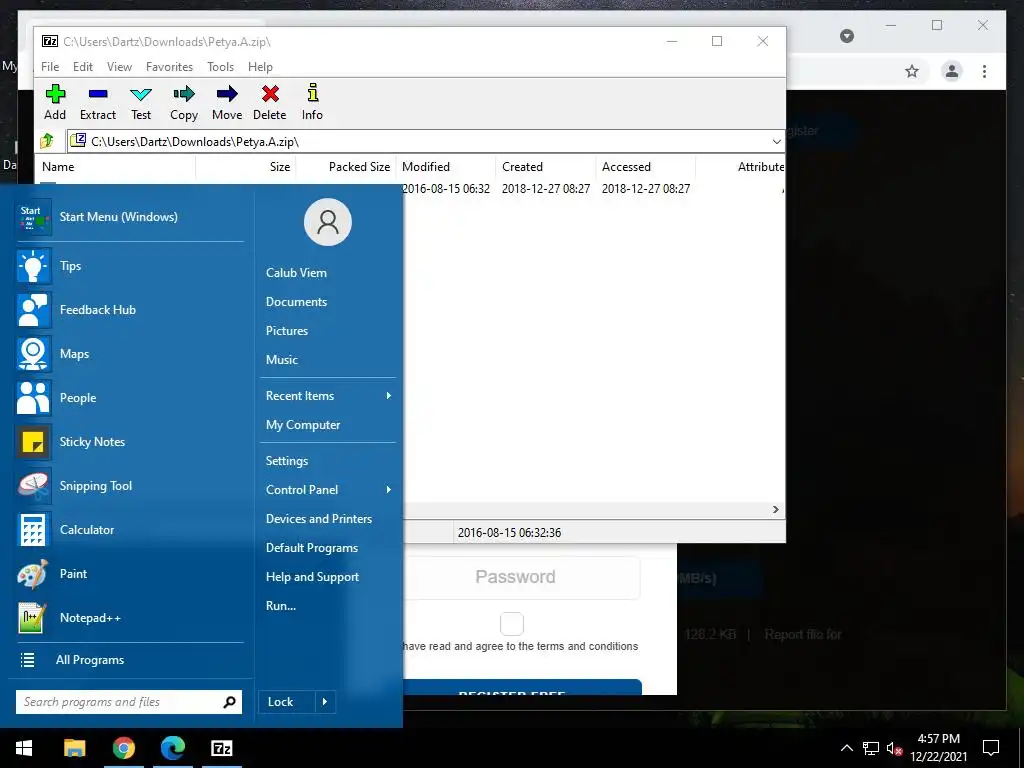Viewport: 1024px width, 768px height.
Task: Select the 7-Zip taskbar icon
Action: [x=222, y=748]
